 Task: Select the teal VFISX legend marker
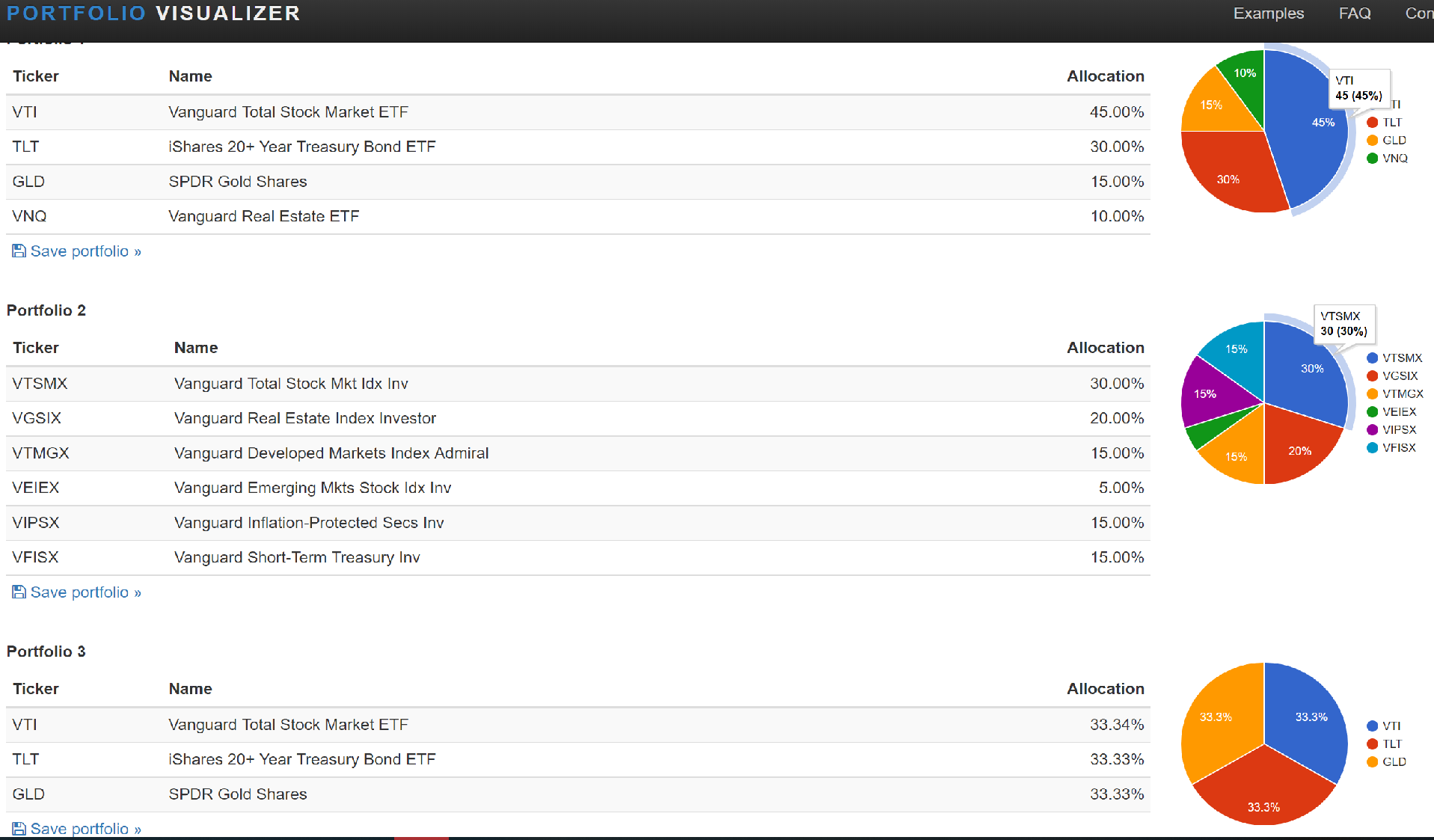1372,448
